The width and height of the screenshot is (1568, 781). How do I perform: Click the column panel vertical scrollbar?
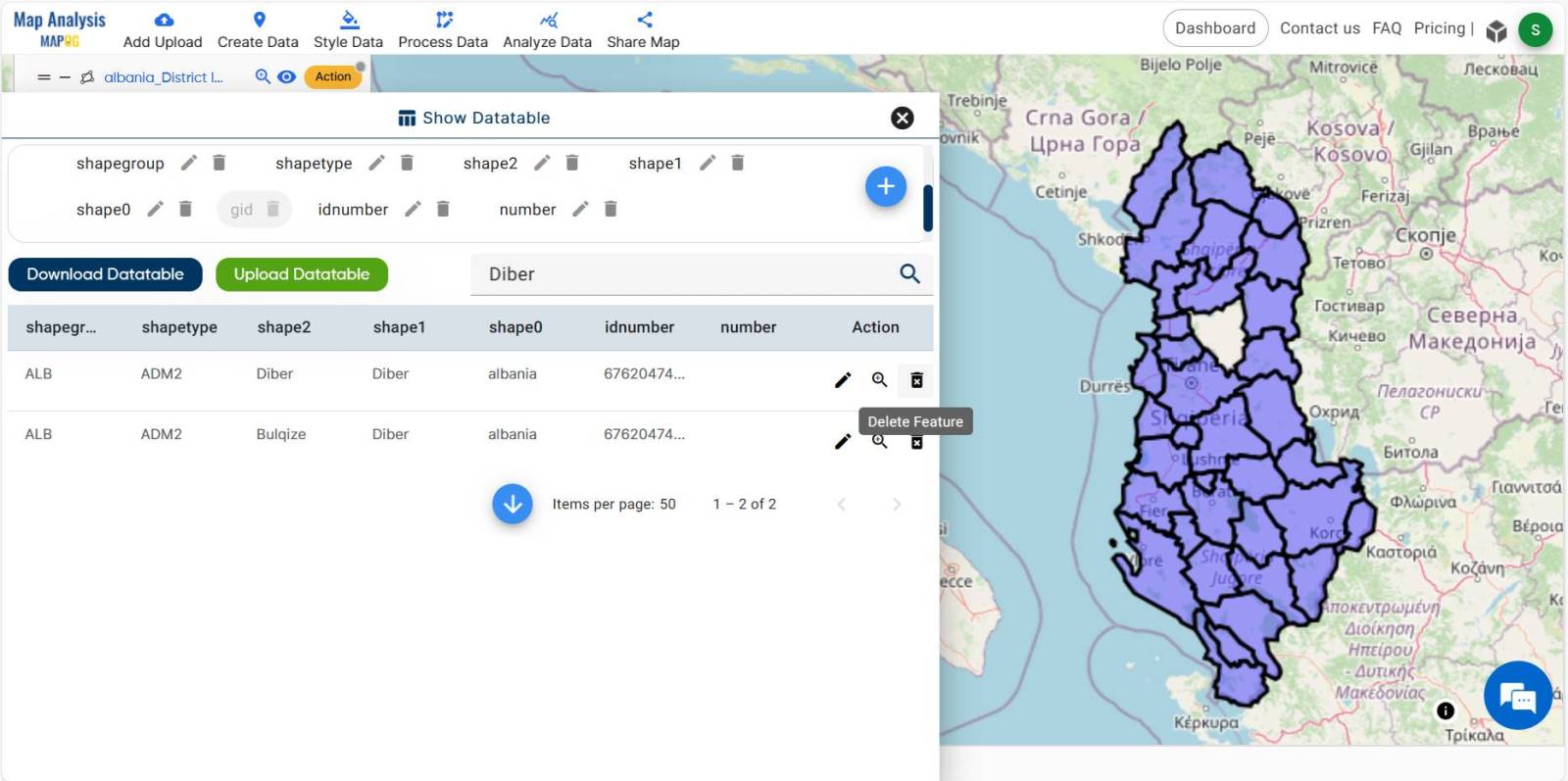927,208
